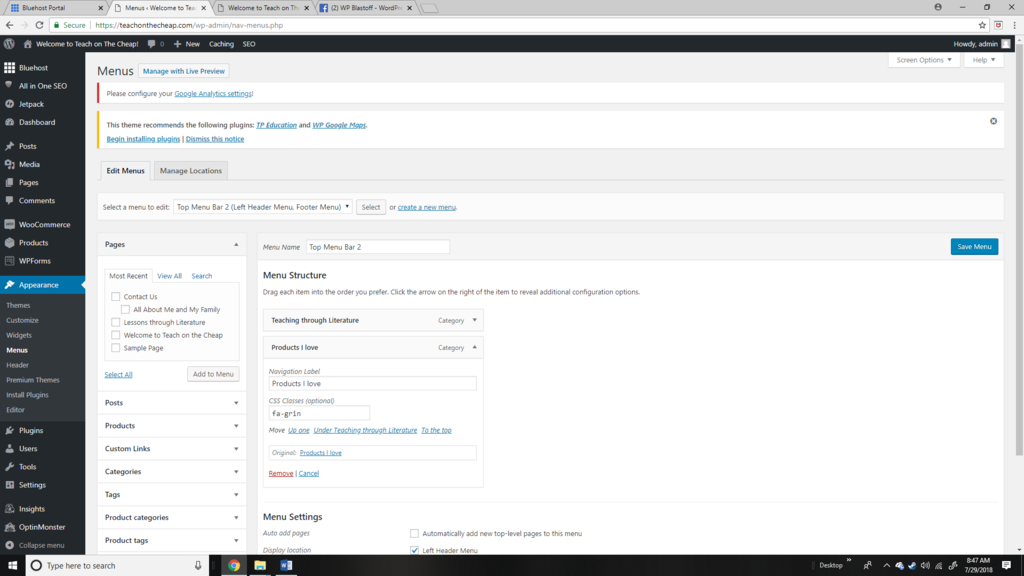Expand the Custom Links accordion

pos(172,448)
